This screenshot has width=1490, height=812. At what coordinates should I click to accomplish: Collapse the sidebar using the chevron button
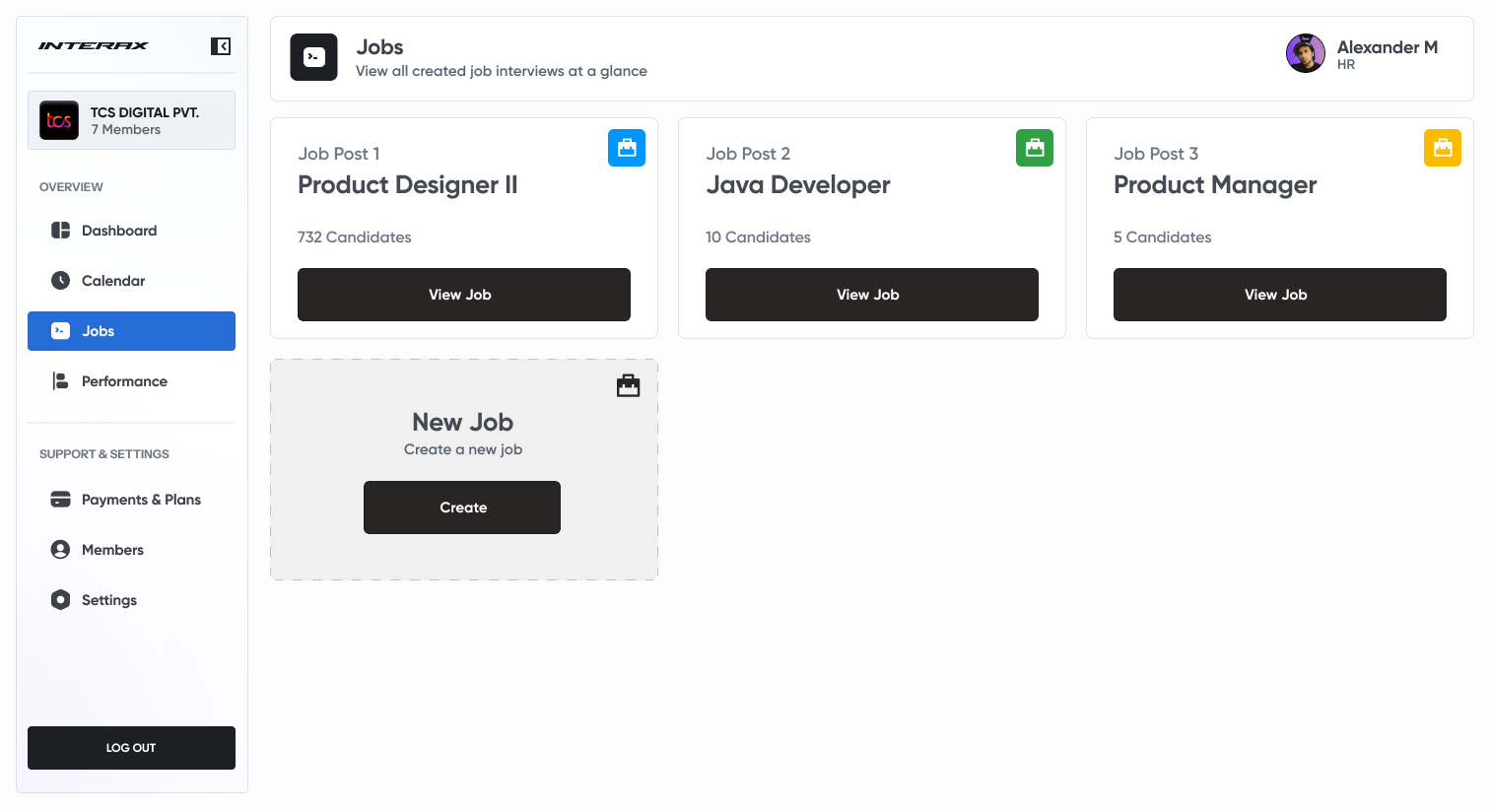point(221,45)
